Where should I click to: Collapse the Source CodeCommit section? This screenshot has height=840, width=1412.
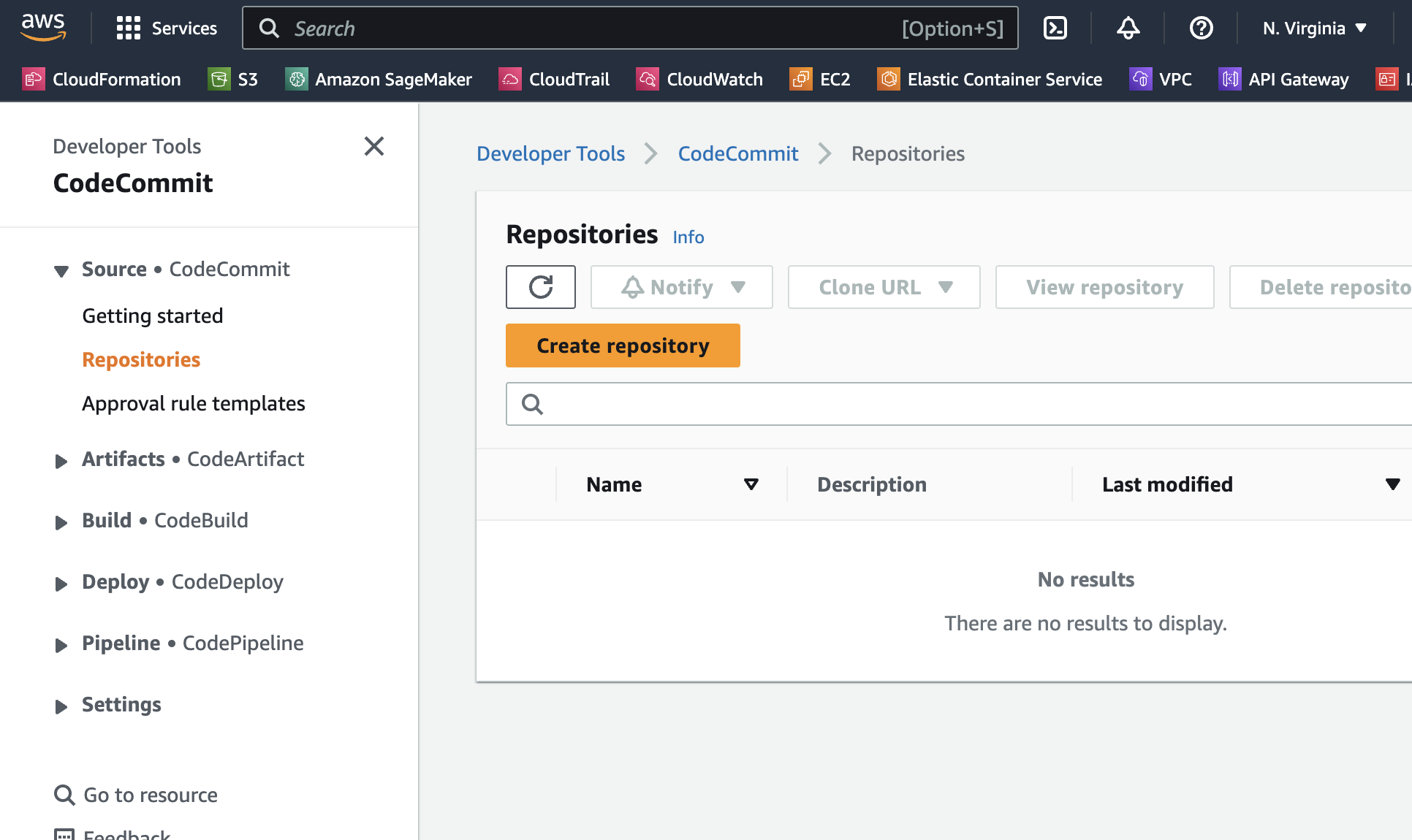pyautogui.click(x=61, y=271)
